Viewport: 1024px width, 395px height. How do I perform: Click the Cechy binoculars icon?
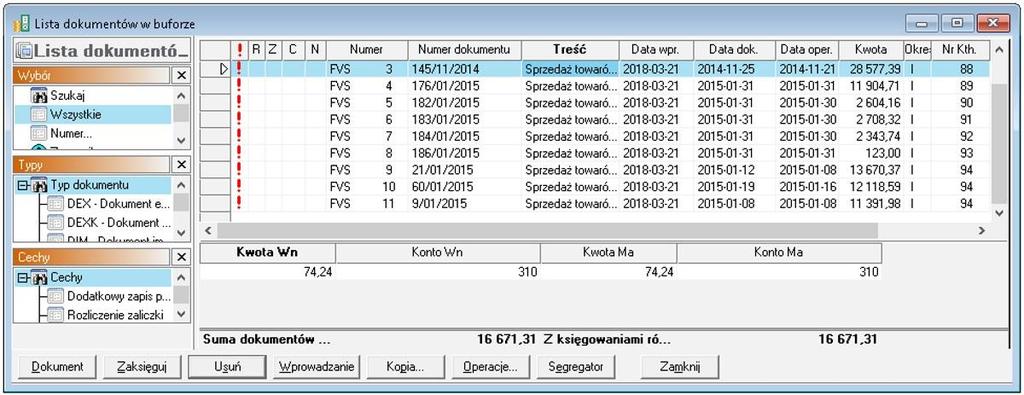pyautogui.click(x=38, y=277)
